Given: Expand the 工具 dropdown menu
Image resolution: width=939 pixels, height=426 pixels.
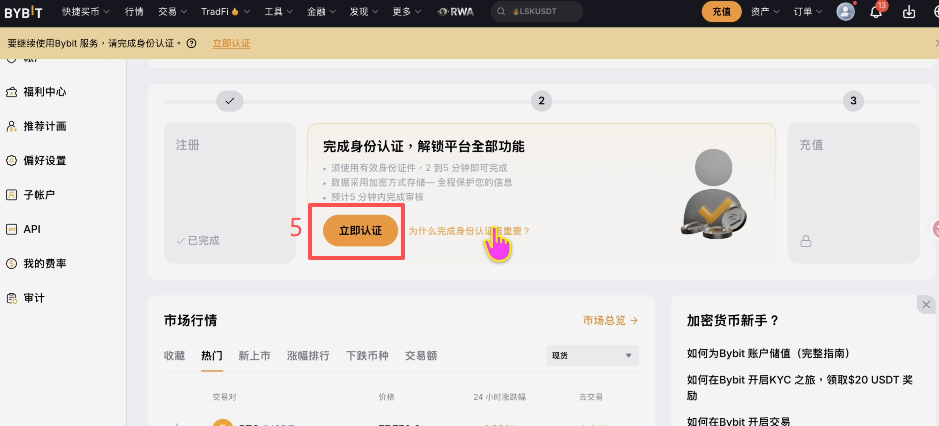Looking at the screenshot, I should tap(278, 11).
